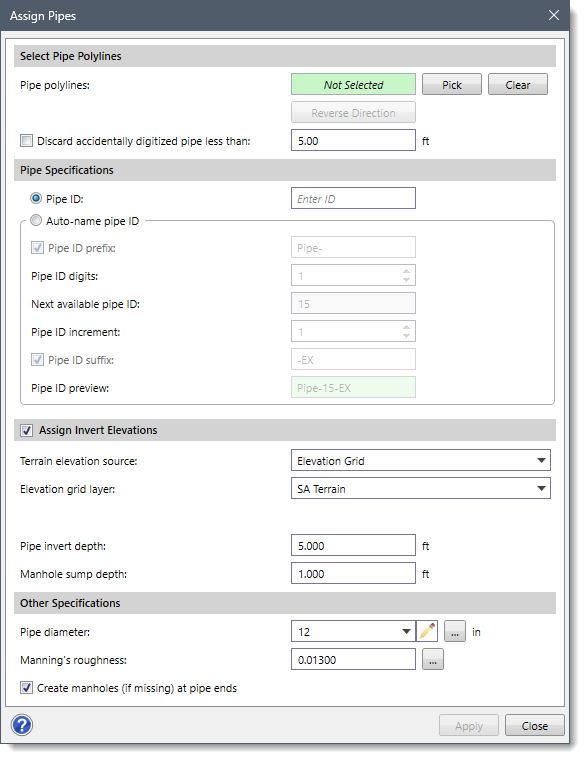Click the Reverse Direction button
The height and width of the screenshot is (759, 585).
point(353,113)
